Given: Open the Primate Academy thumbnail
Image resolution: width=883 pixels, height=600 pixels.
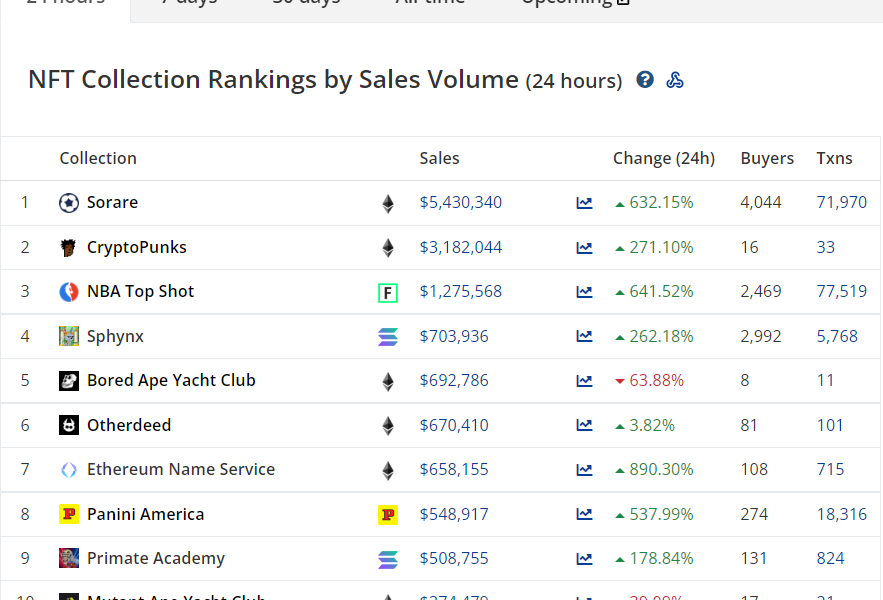Looking at the screenshot, I should coord(69,558).
